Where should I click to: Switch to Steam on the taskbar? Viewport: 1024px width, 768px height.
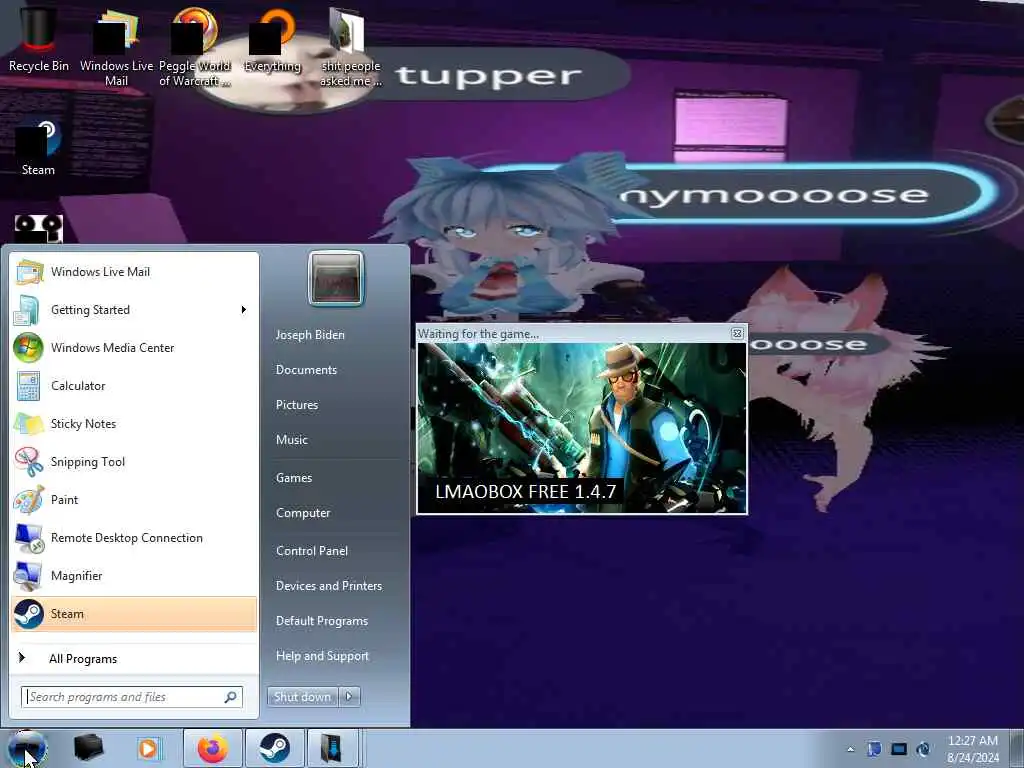tap(275, 748)
